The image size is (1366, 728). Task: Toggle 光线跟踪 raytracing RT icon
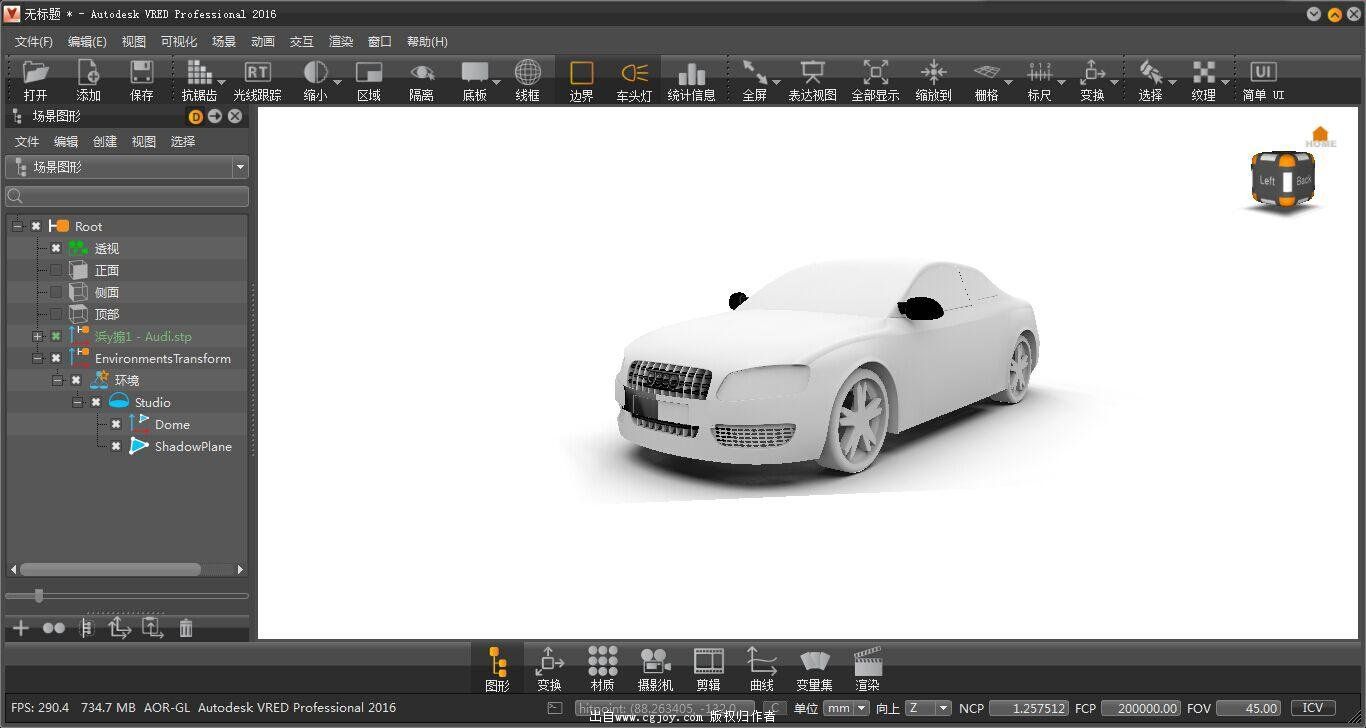point(257,72)
